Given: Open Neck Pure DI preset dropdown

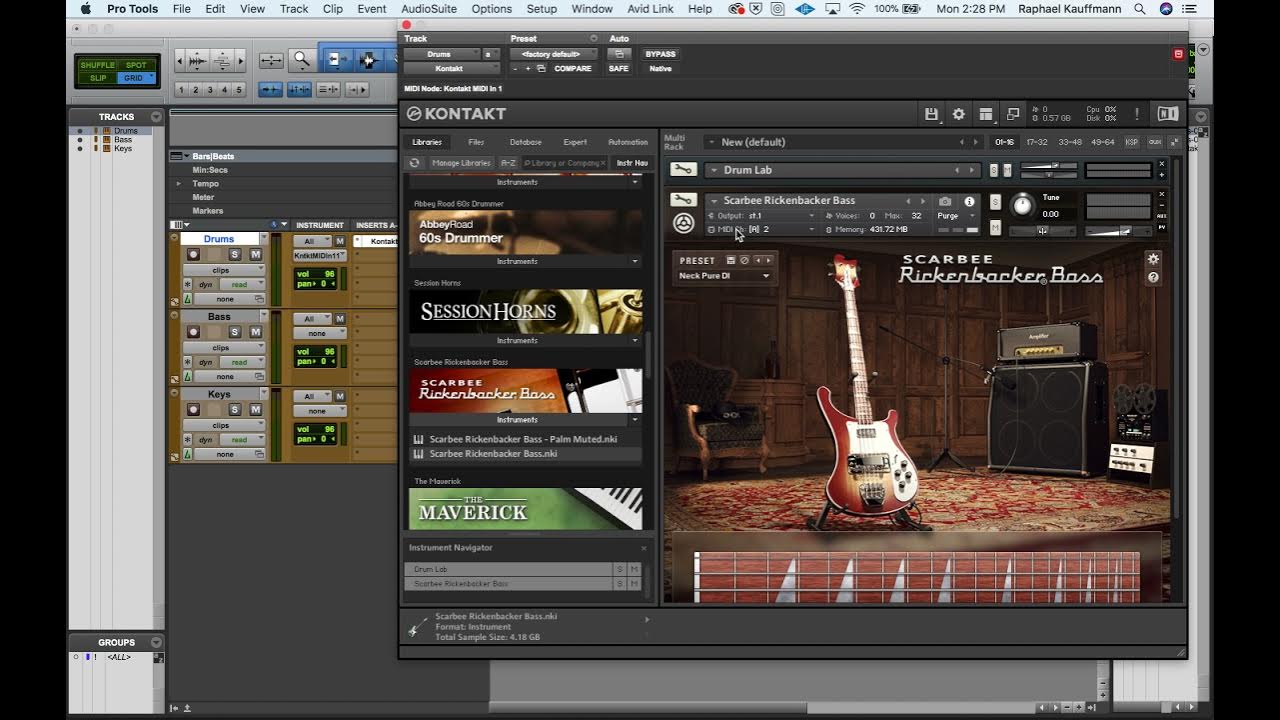Looking at the screenshot, I should click(x=724, y=276).
